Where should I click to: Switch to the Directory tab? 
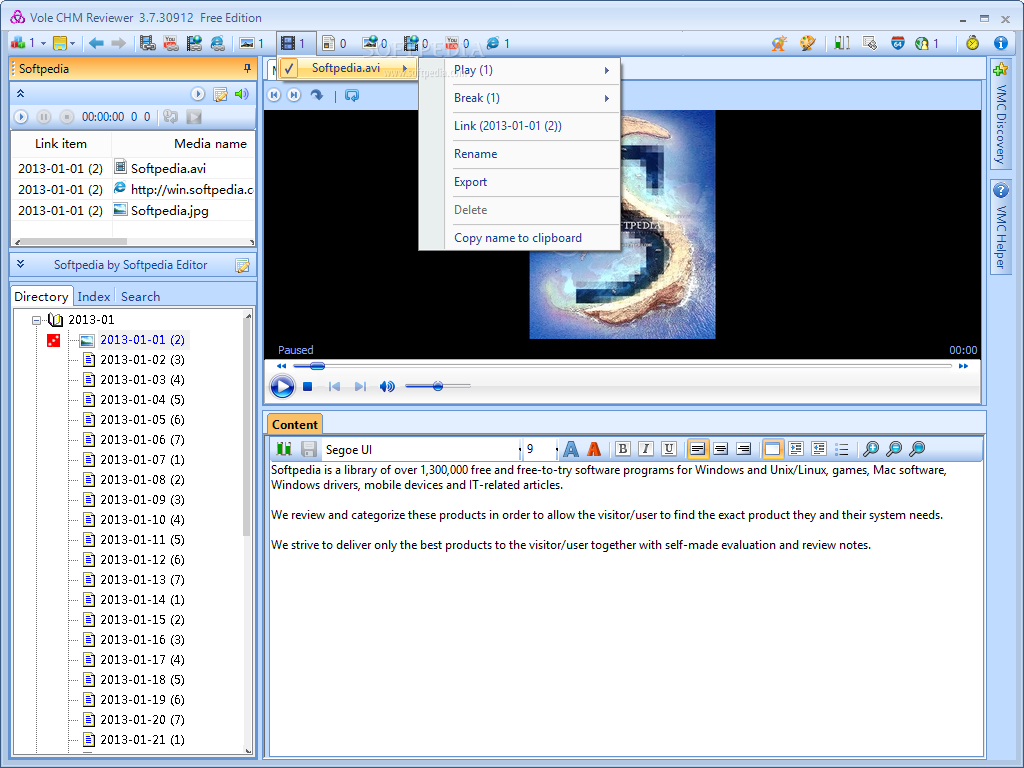41,296
